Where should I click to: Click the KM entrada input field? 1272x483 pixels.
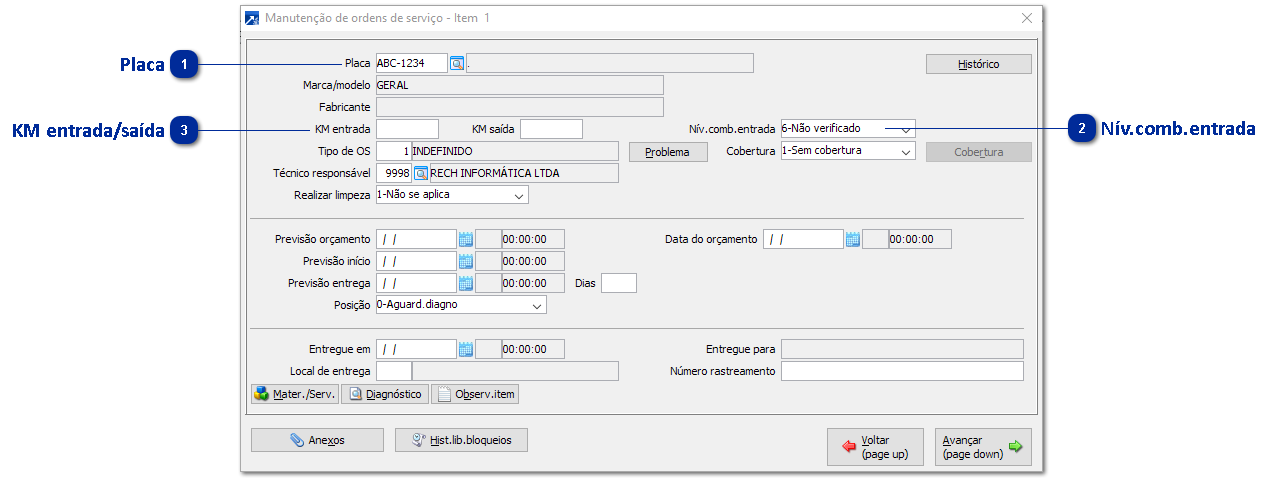407,129
